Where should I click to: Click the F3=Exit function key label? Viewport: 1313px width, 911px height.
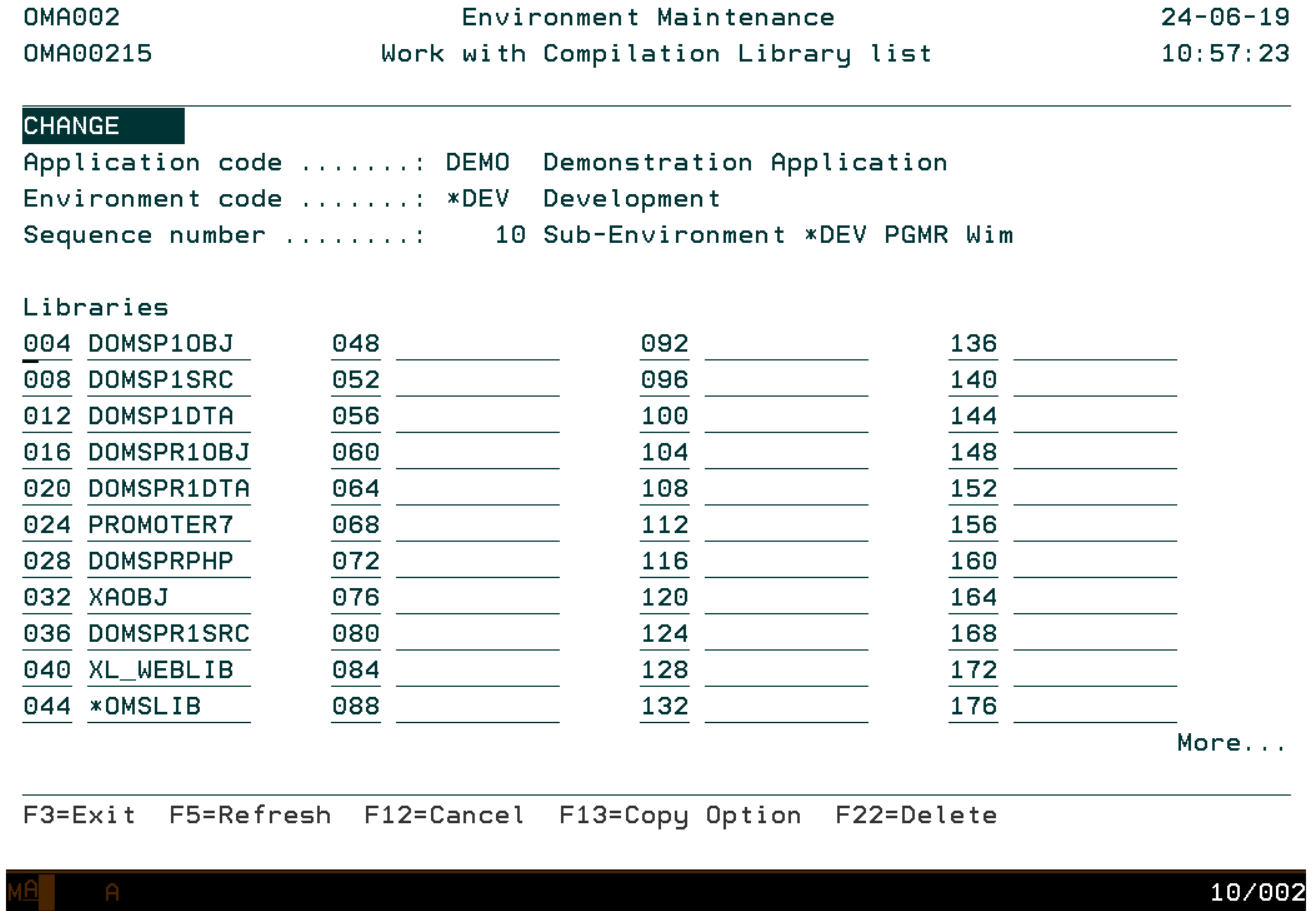(x=79, y=815)
